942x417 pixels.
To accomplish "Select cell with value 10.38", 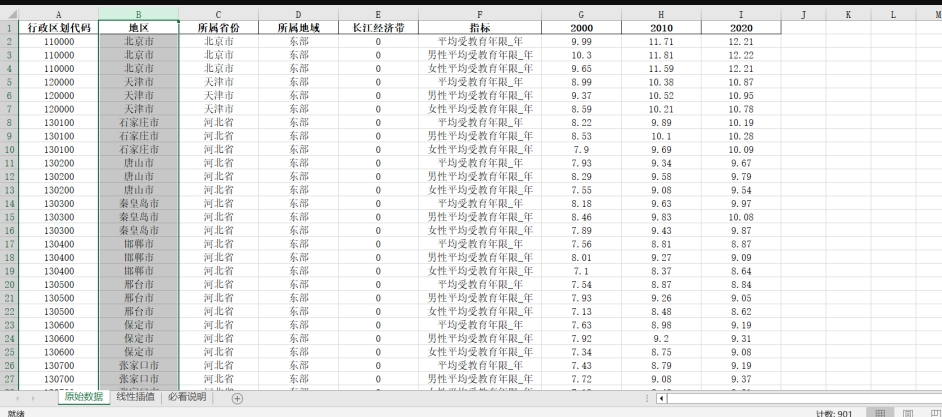I will click(661, 82).
